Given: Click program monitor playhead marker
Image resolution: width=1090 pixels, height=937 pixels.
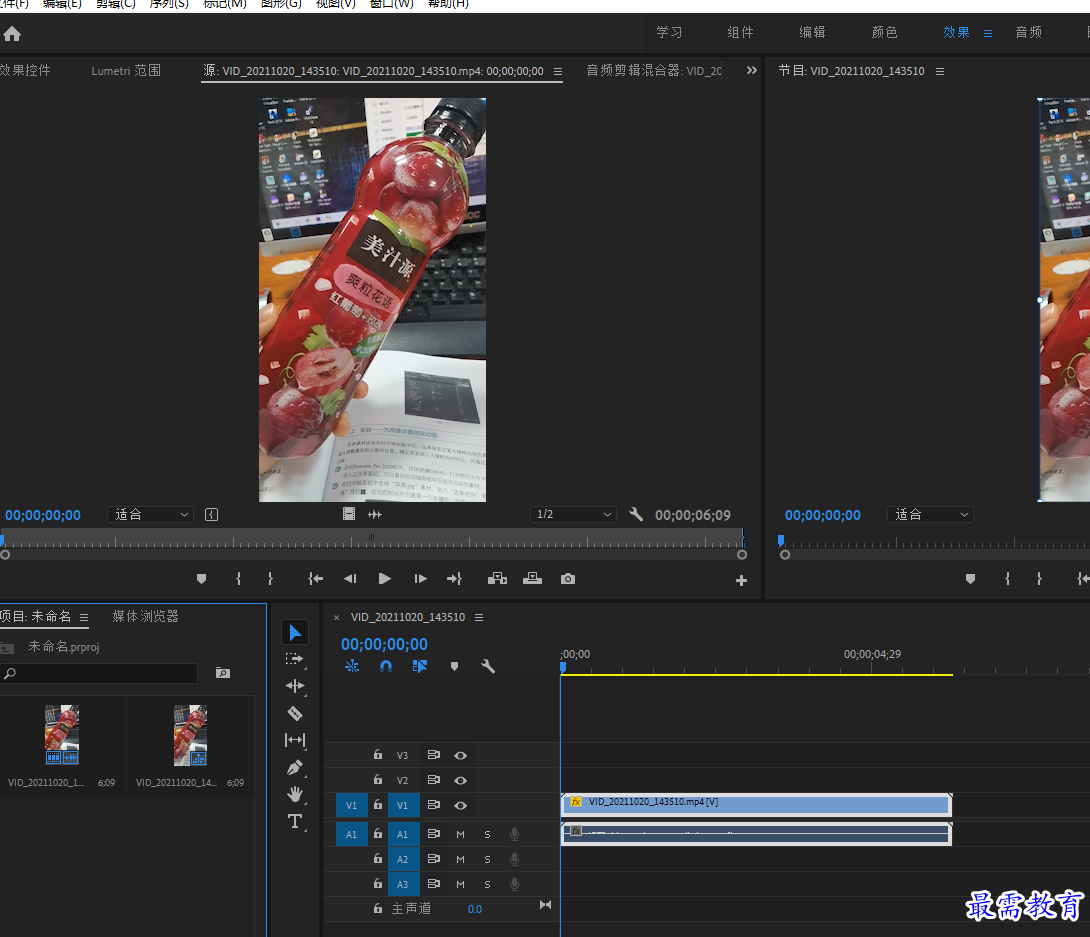Looking at the screenshot, I should click(781, 540).
